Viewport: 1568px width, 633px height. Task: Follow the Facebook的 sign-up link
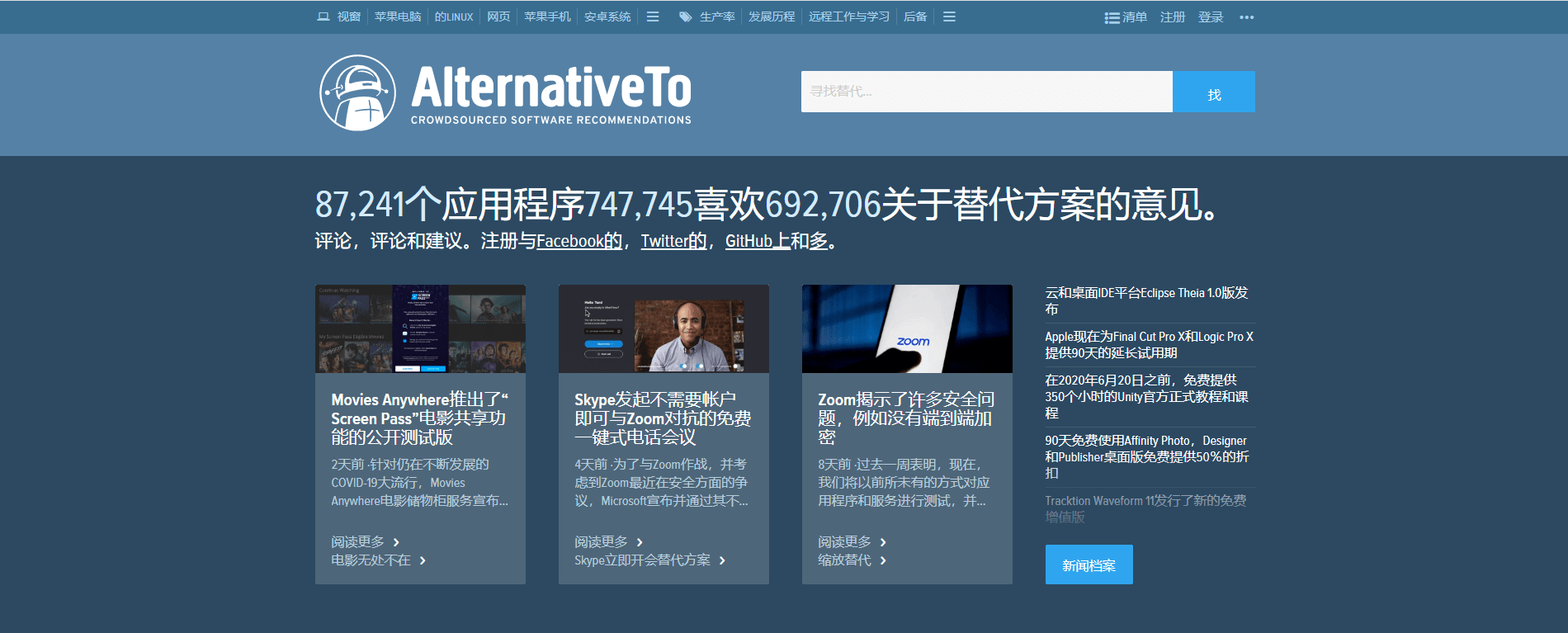pos(579,241)
